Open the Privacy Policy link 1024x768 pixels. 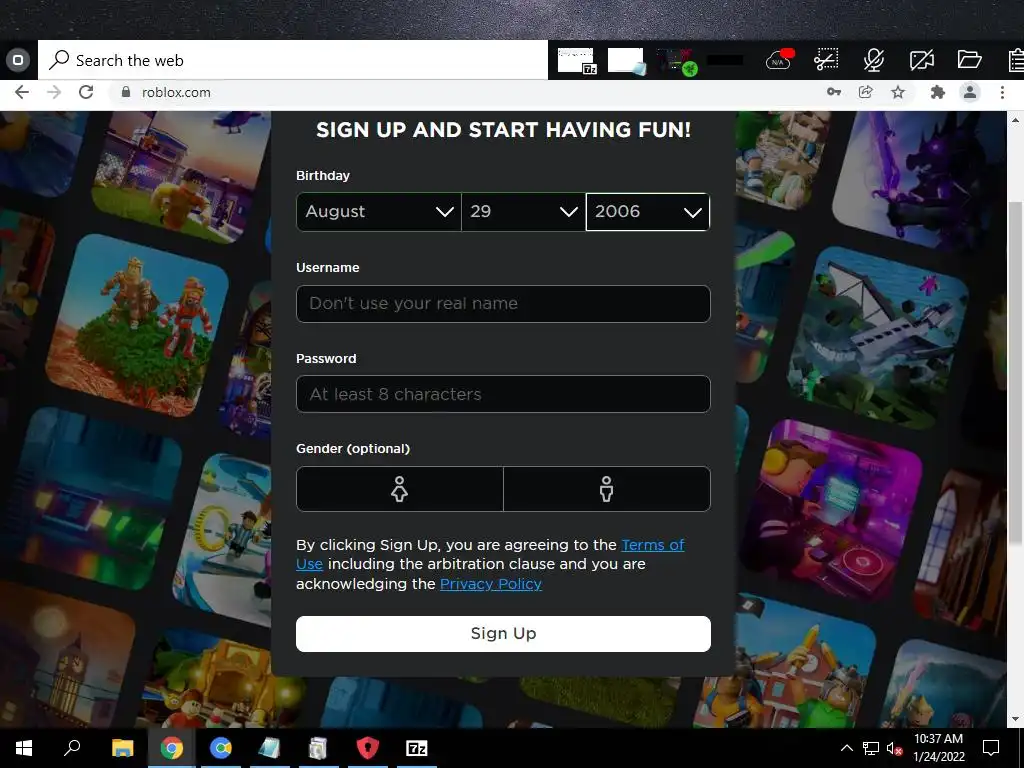point(490,584)
